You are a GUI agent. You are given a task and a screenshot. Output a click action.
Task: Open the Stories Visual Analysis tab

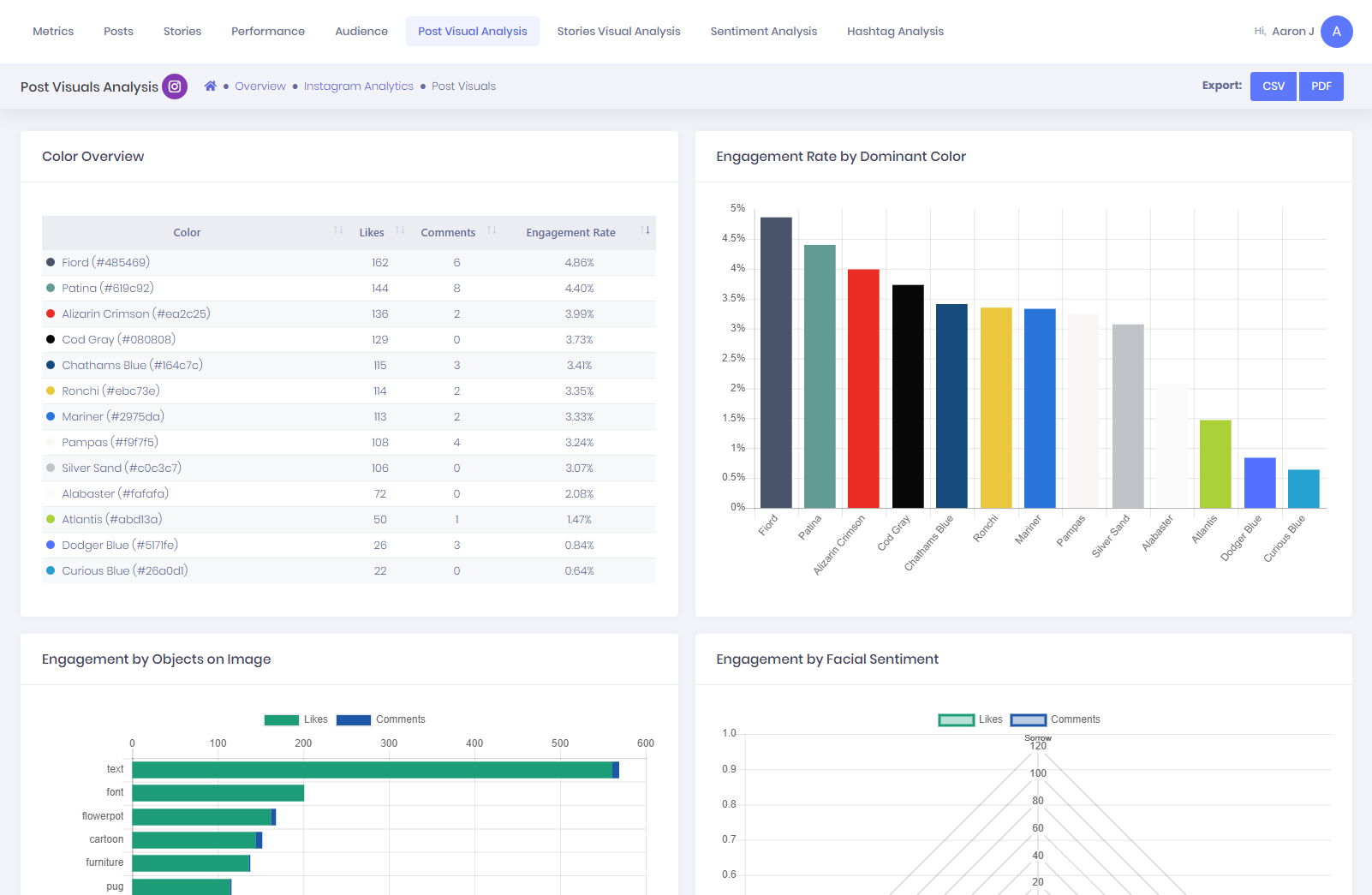click(x=618, y=32)
